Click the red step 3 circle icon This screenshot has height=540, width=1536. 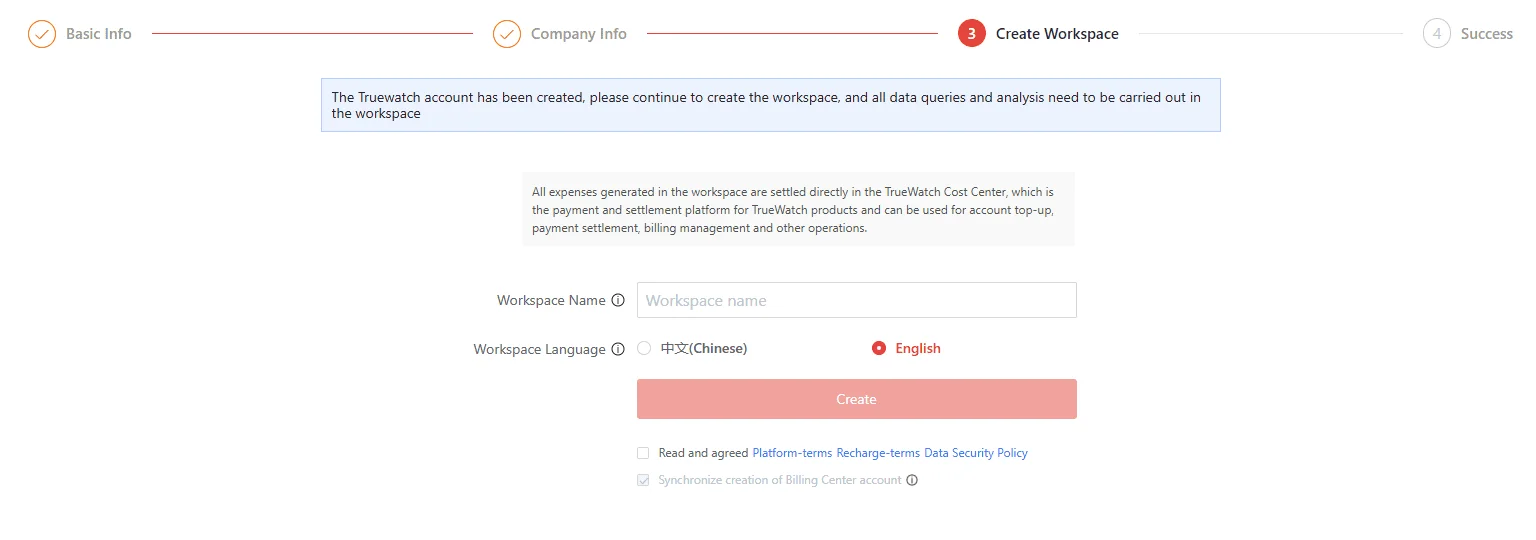(971, 34)
